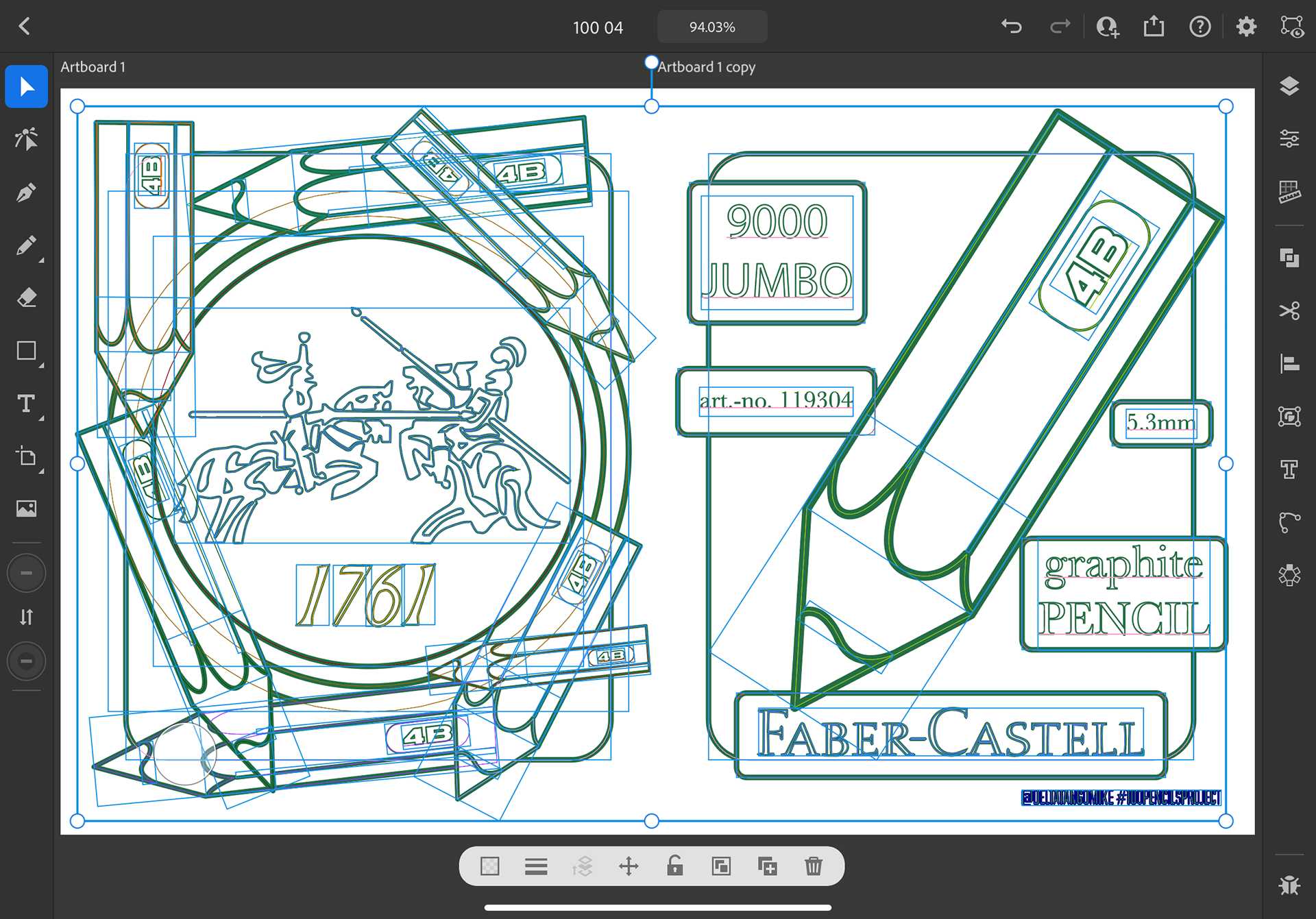Redo the last undone action

[1060, 27]
